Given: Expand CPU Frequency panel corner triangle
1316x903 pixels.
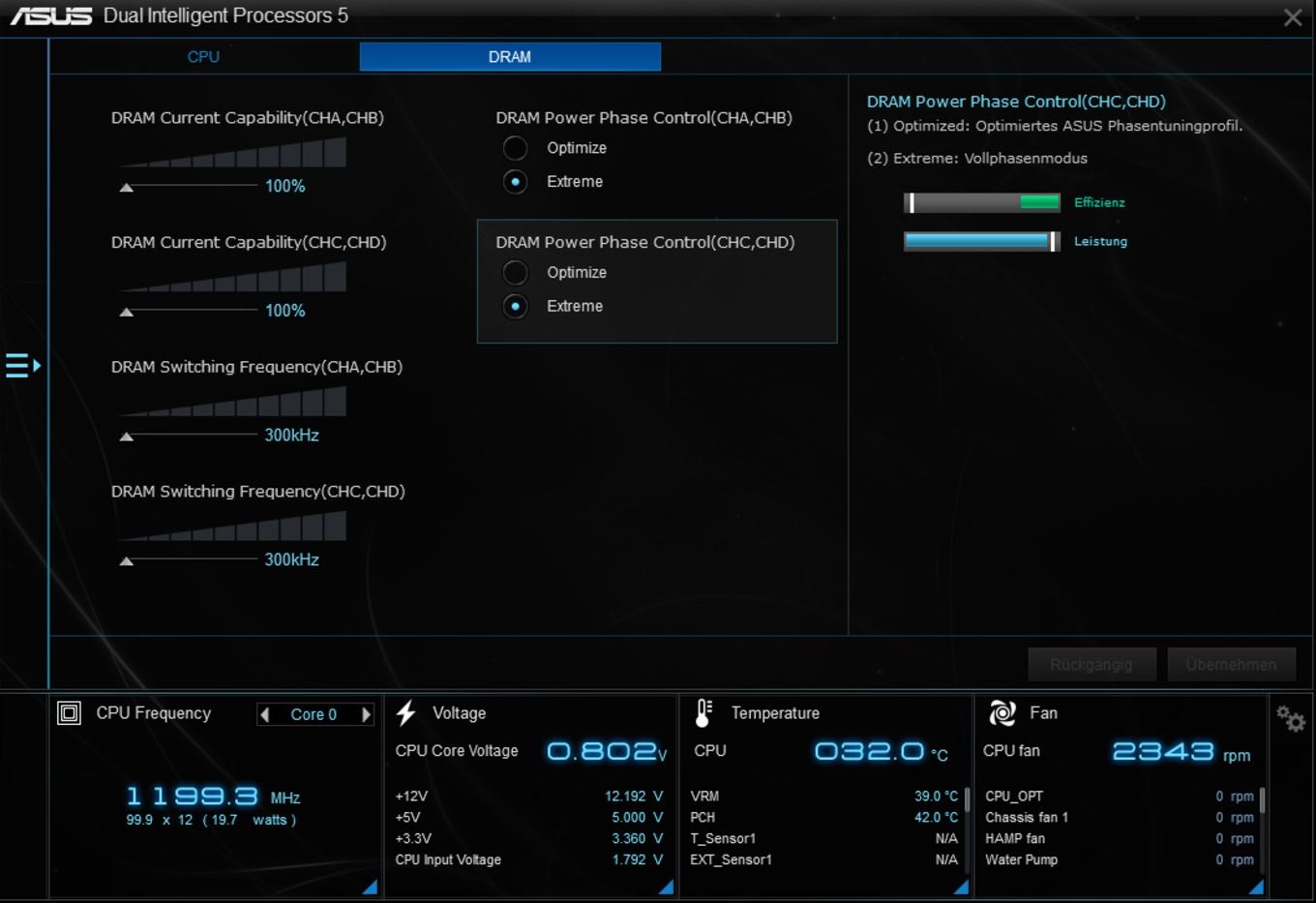Looking at the screenshot, I should (x=370, y=887).
